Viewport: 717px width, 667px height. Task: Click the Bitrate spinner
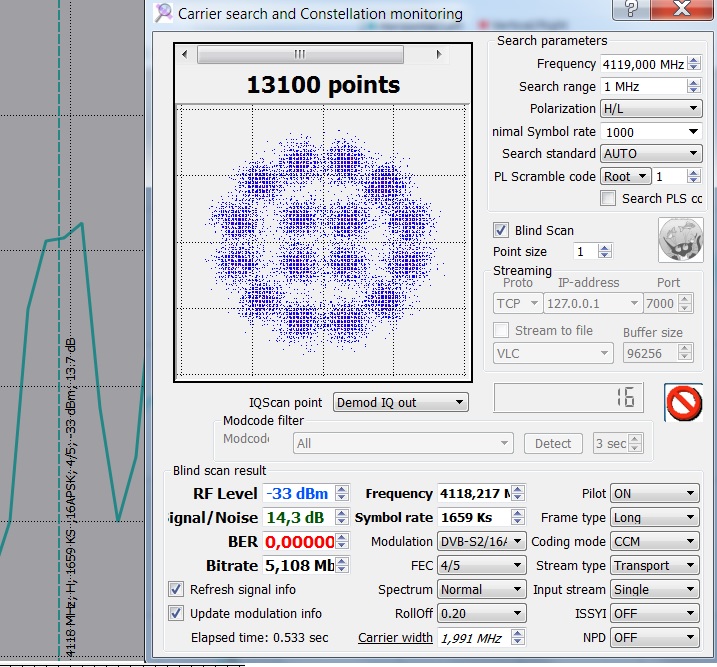[x=342, y=565]
